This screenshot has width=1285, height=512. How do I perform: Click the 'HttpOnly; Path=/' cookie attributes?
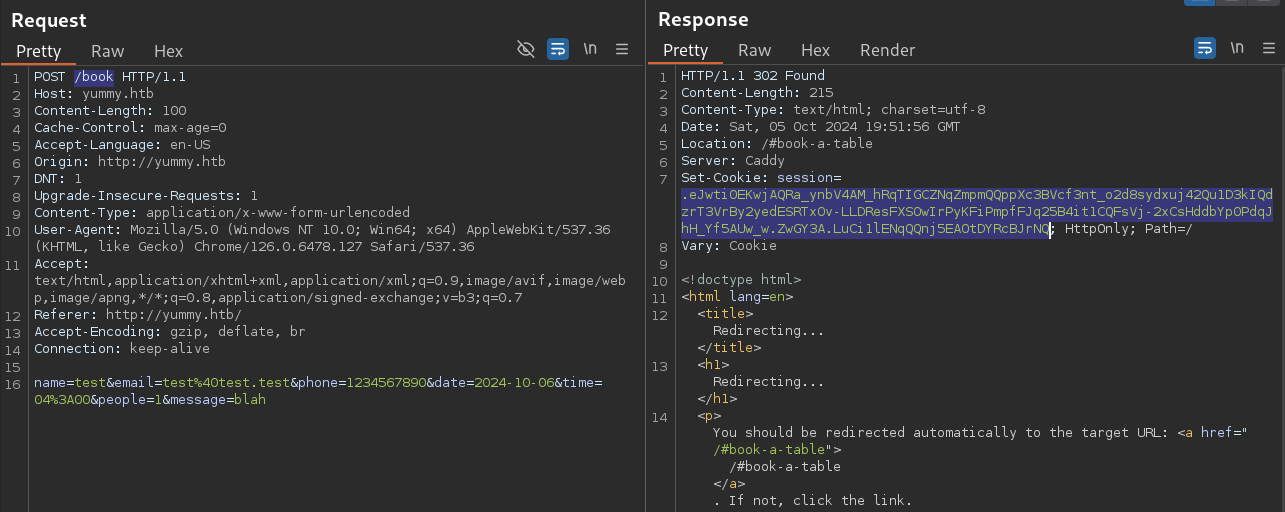[1129, 229]
